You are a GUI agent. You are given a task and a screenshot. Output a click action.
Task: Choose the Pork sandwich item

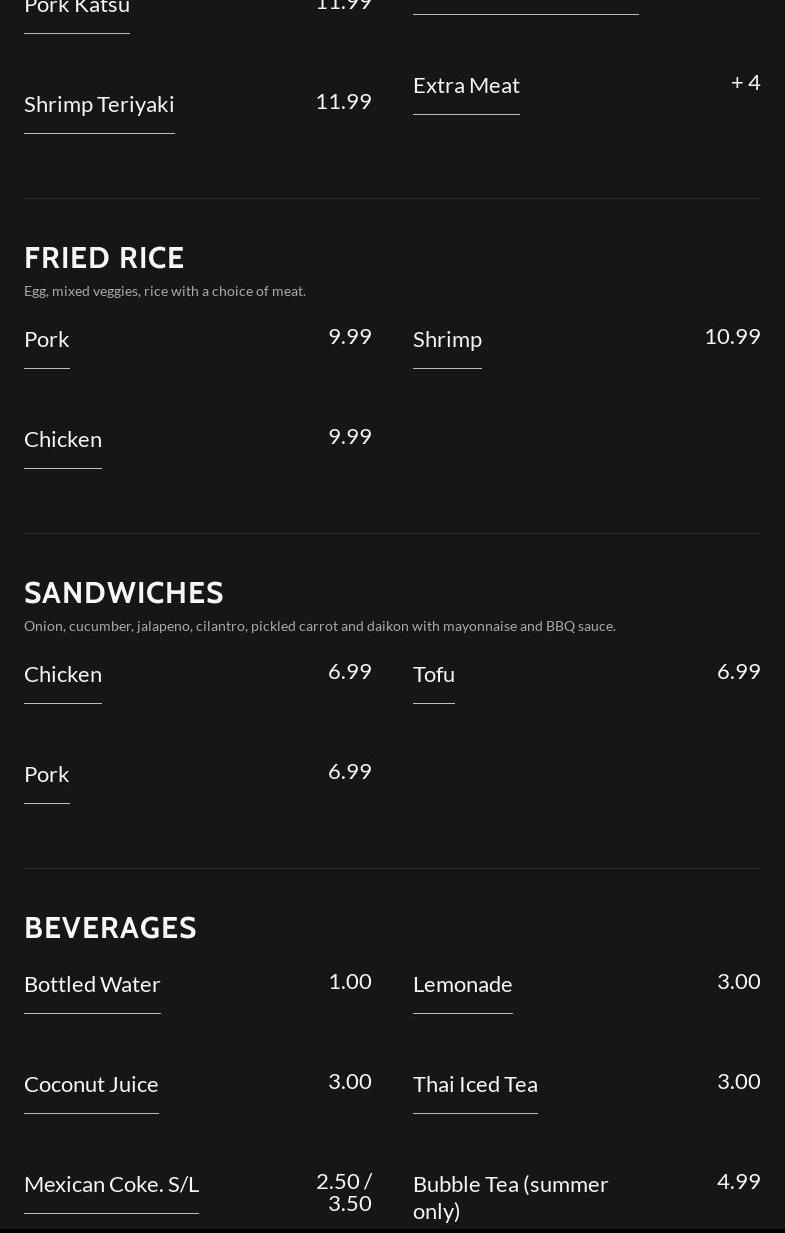(47, 774)
